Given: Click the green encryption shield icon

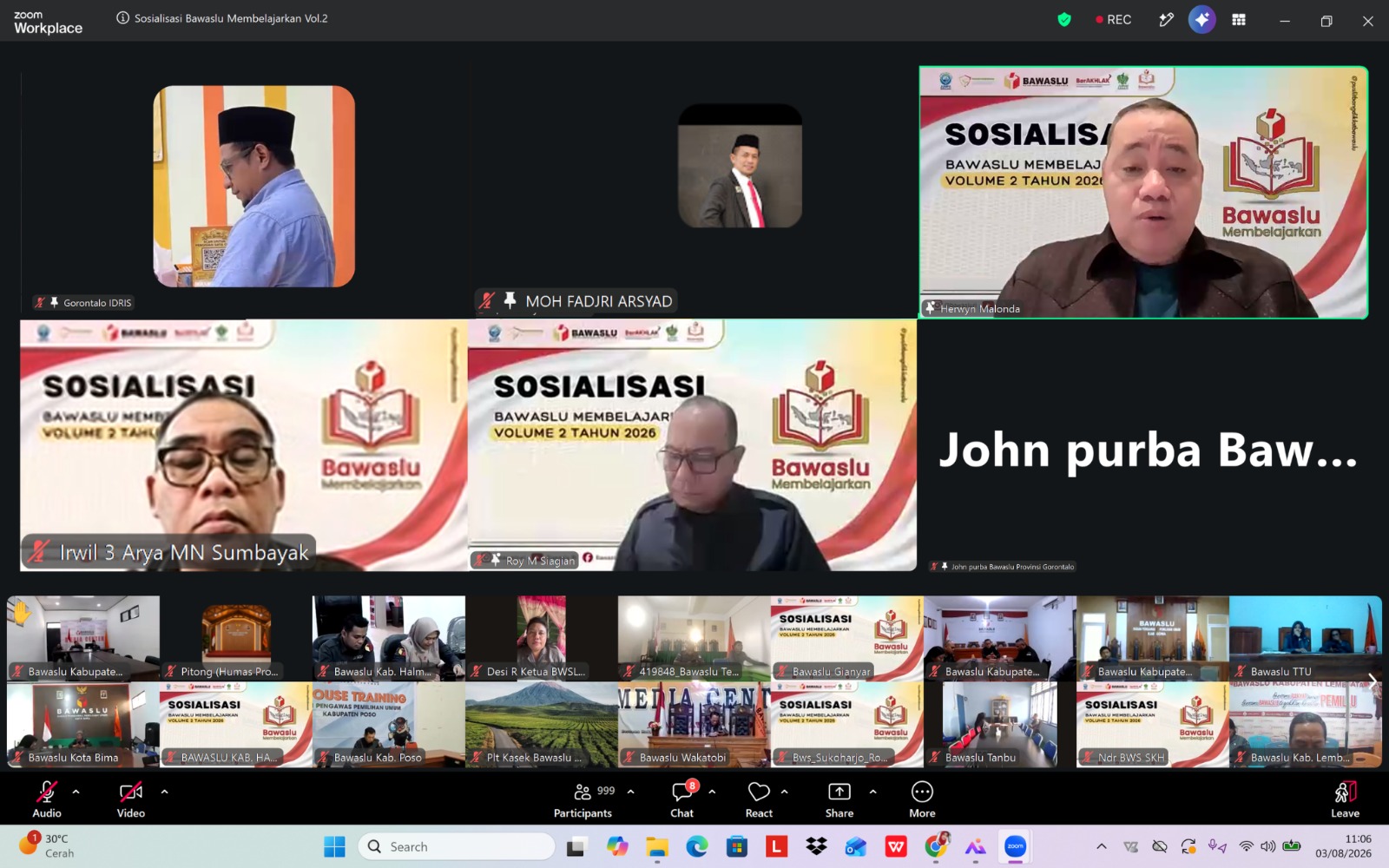Looking at the screenshot, I should (x=1064, y=19).
